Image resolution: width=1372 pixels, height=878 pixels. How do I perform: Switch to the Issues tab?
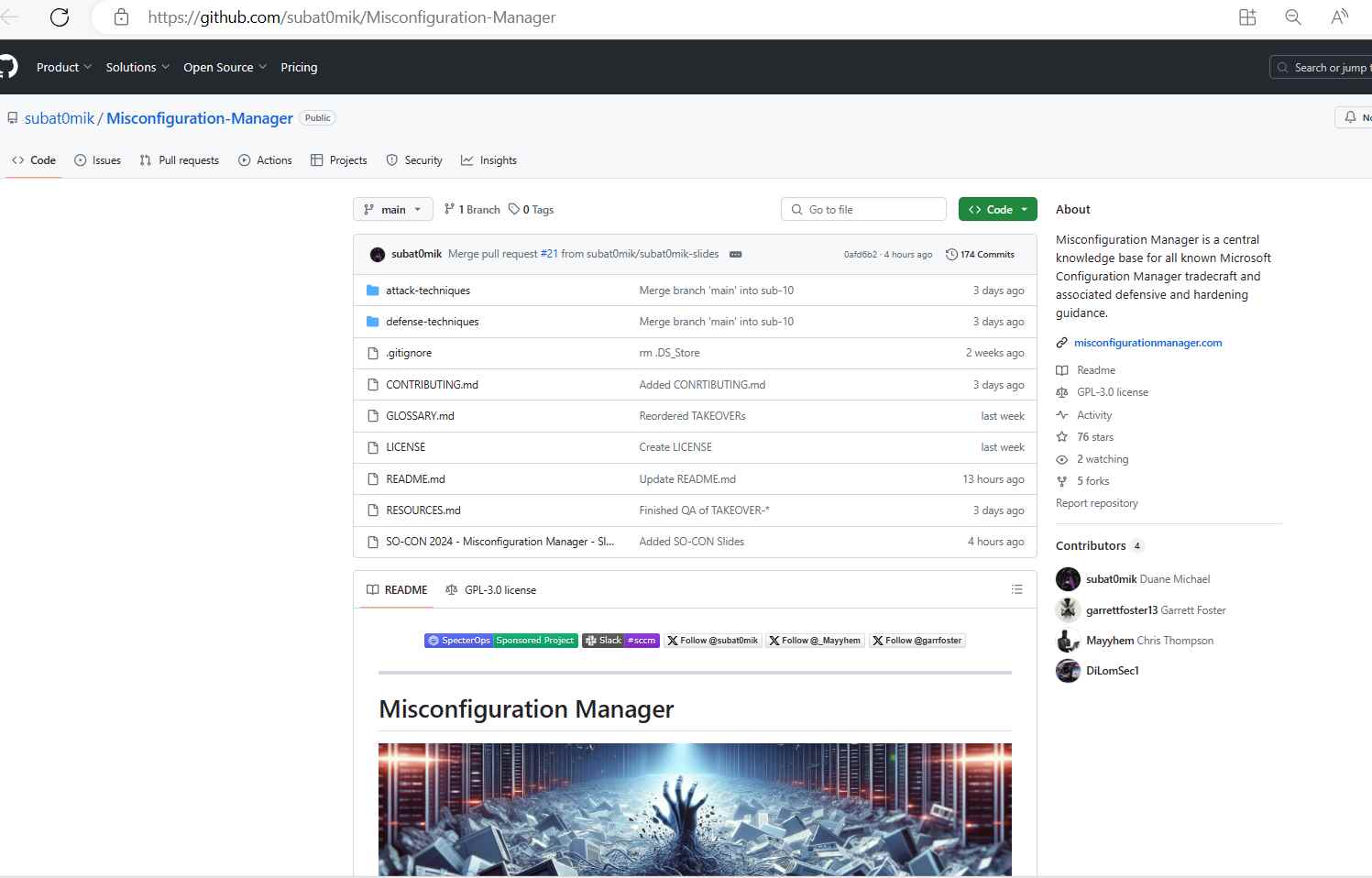(x=97, y=159)
